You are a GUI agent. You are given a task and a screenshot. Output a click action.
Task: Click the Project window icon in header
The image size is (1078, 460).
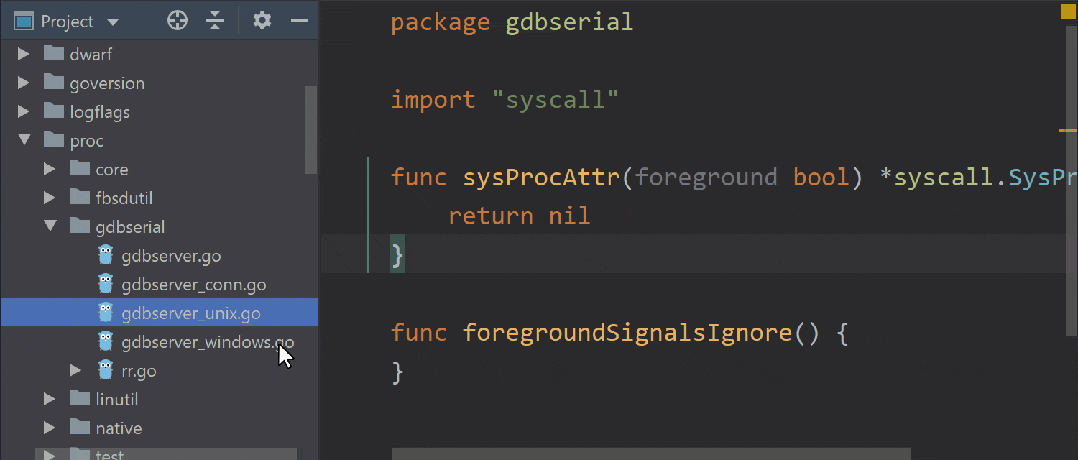tap(24, 21)
